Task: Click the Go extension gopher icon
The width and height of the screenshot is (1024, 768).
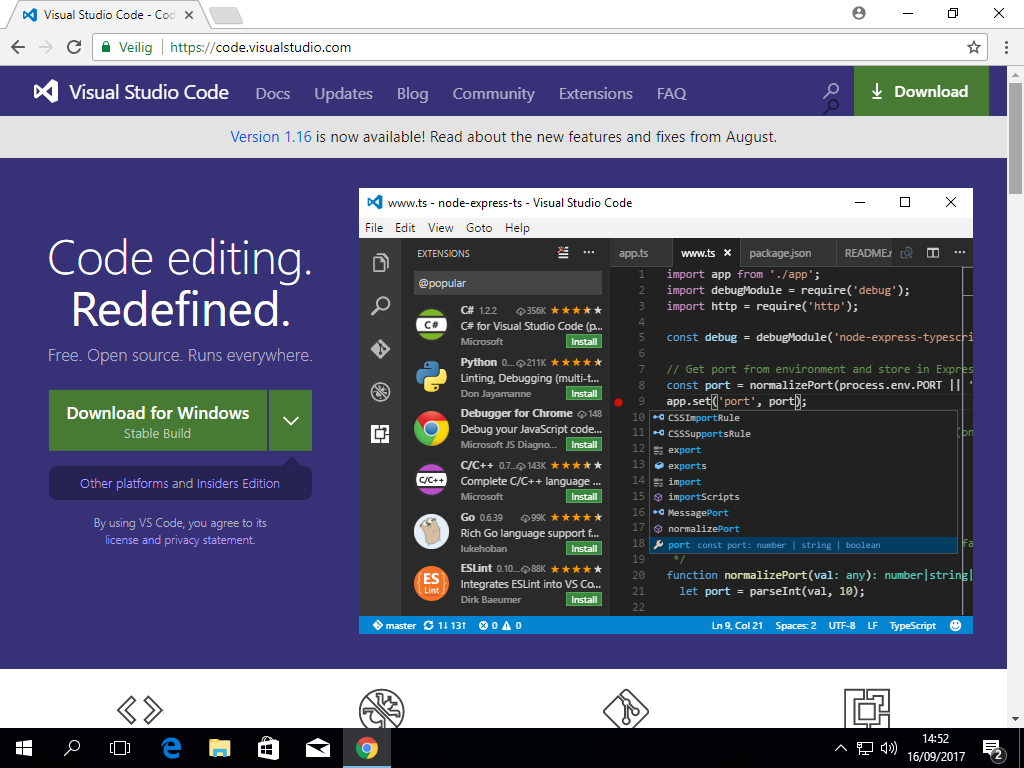Action: point(432,531)
